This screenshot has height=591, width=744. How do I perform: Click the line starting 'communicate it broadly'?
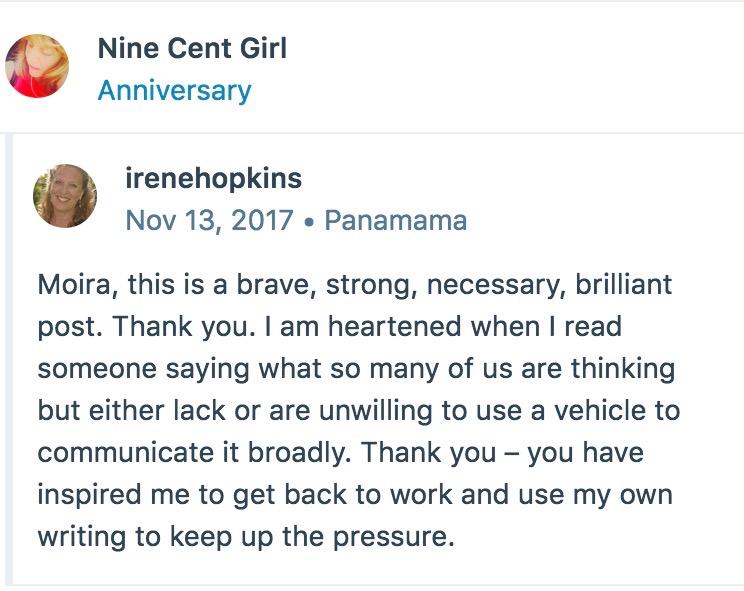pyautogui.click(x=340, y=453)
